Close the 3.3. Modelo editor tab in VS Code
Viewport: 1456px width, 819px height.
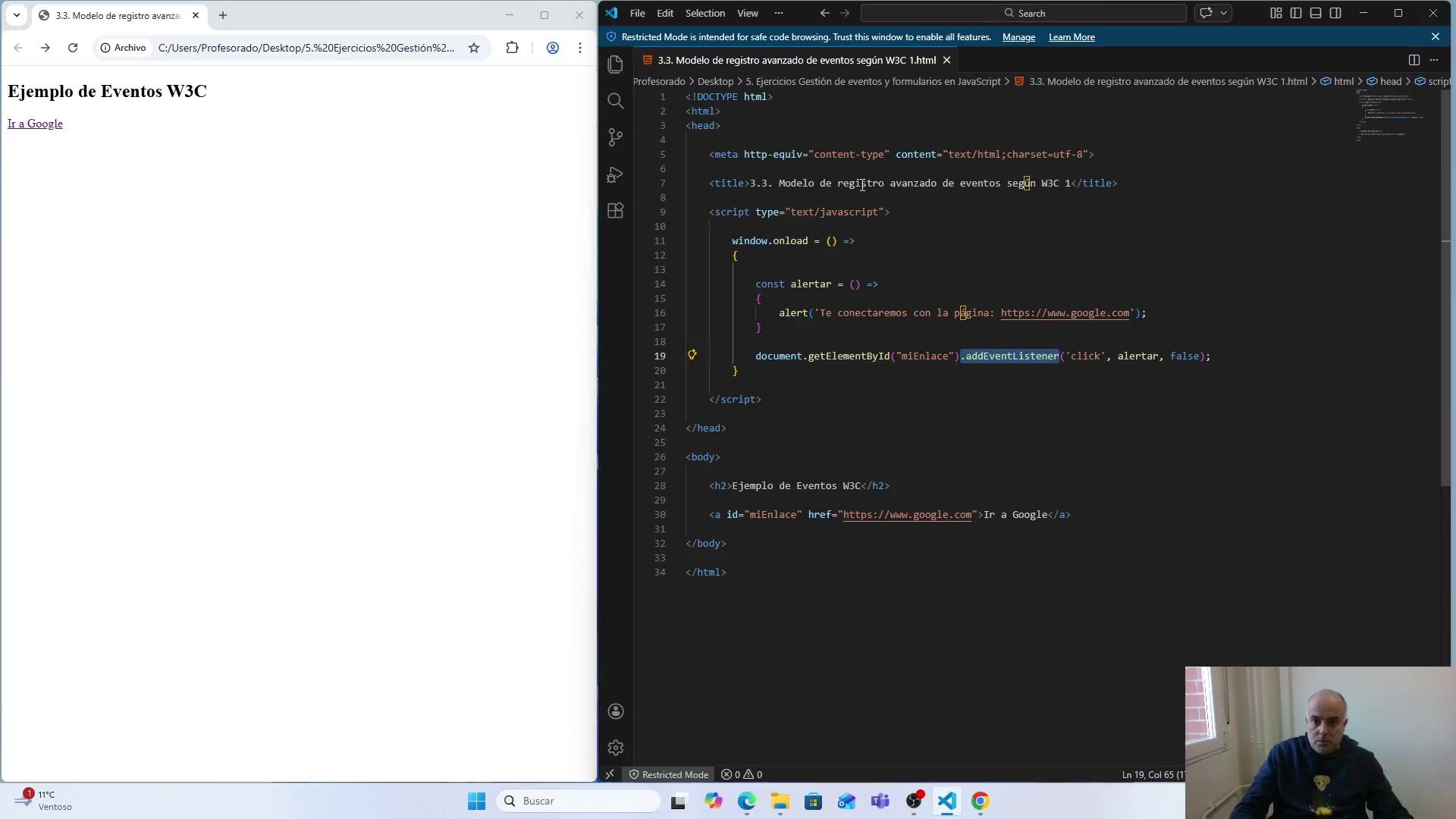[946, 60]
